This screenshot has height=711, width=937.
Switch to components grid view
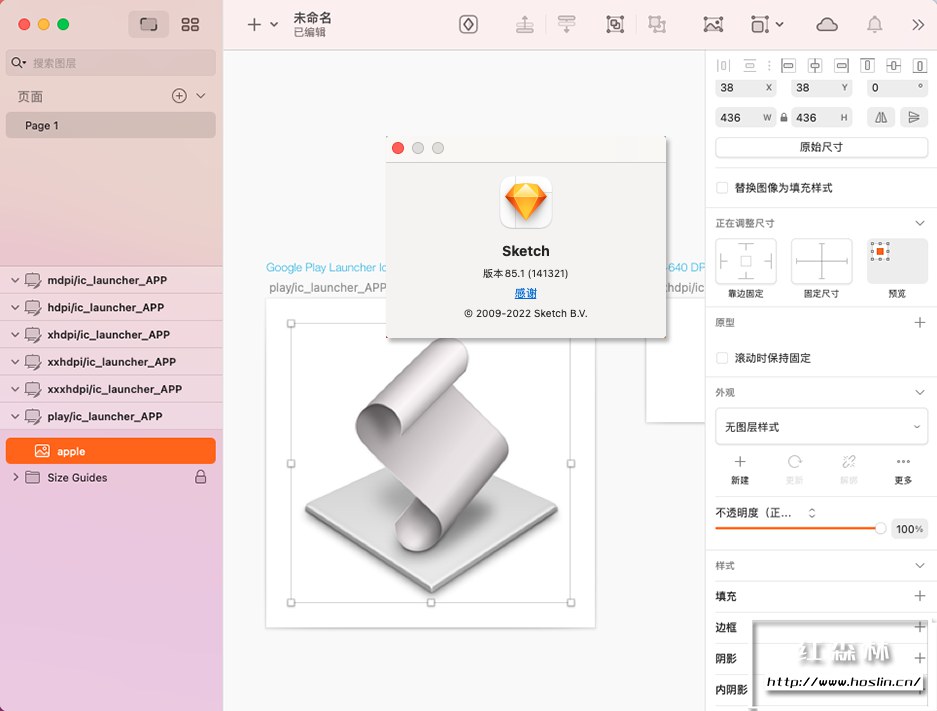click(x=190, y=24)
